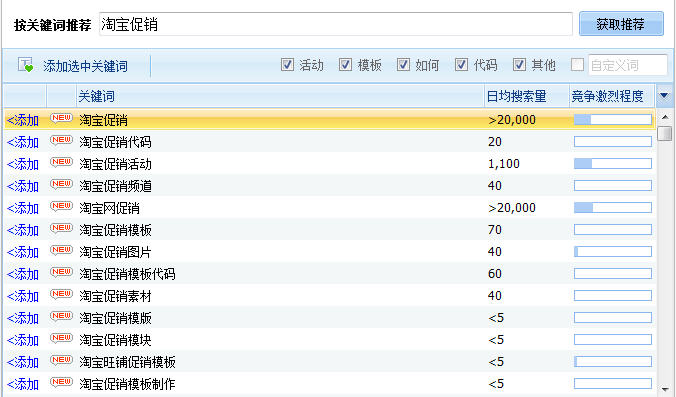
Task: Add keyword 淘宝促销活动 via <添加
Action: coord(23,164)
